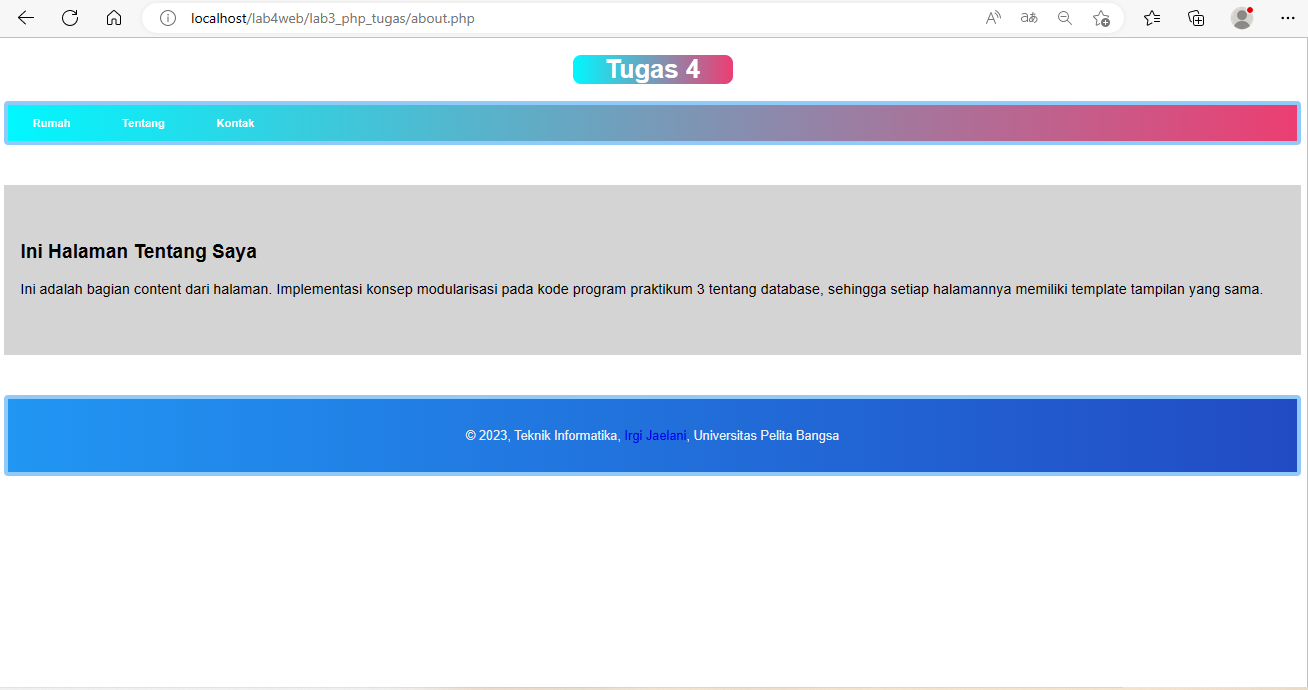The image size is (1308, 690).
Task: Click the site information icon in address bar
Action: click(x=166, y=18)
